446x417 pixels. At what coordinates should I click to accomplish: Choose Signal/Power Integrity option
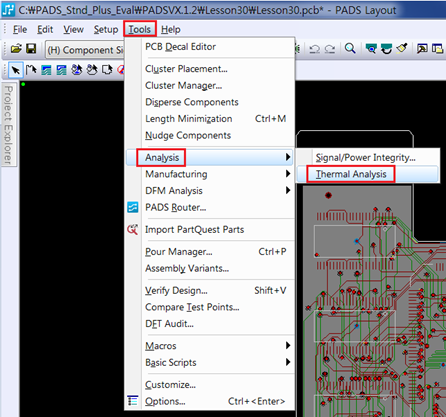[366, 157]
